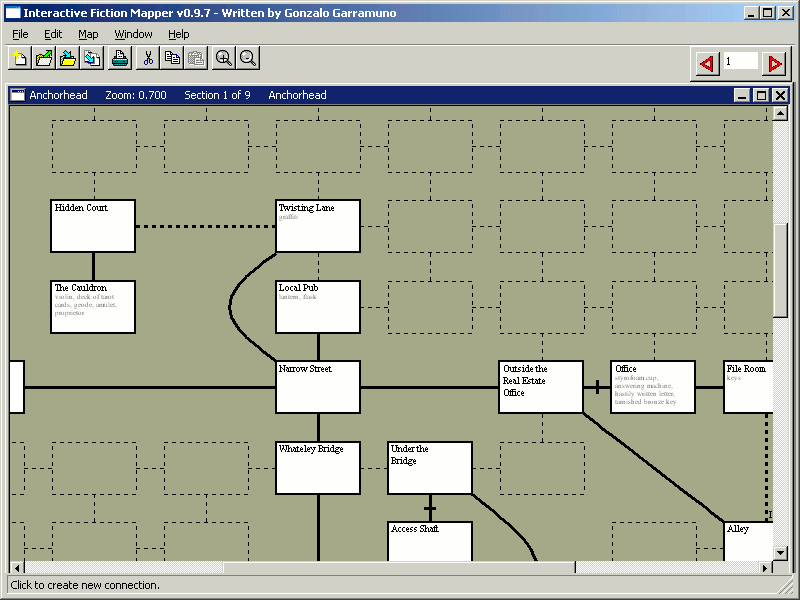Click the vertical scrollbar up arrow

(x=782, y=115)
